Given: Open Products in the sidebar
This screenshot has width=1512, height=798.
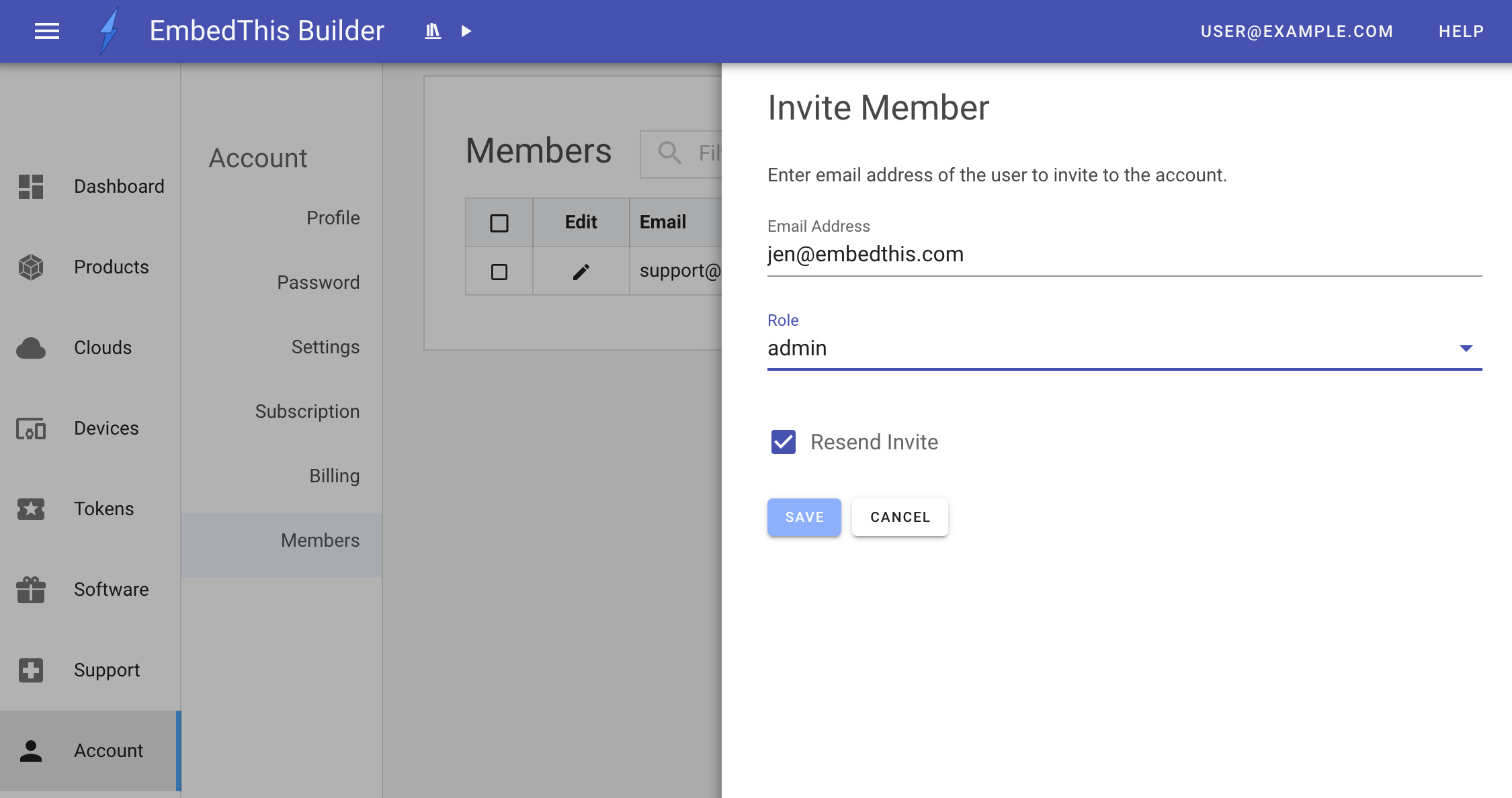Looking at the screenshot, I should [91, 267].
